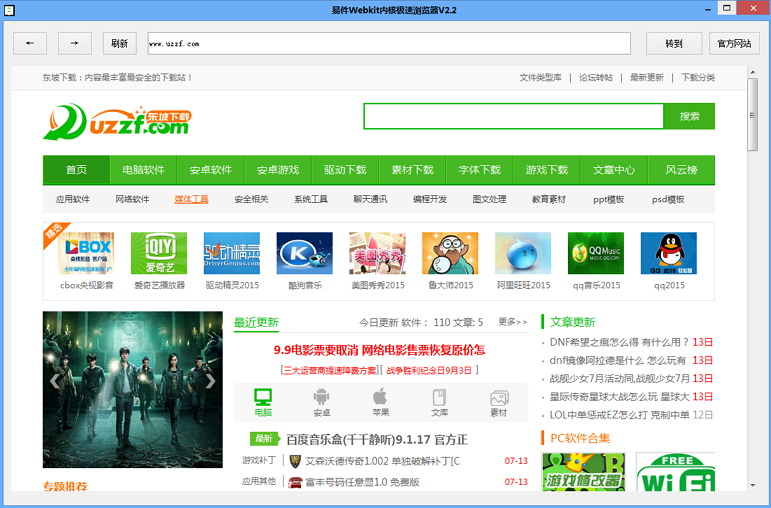Viewport: 771px width, 508px height.
Task: Click the 刷新 refresh button
Action: click(x=119, y=43)
